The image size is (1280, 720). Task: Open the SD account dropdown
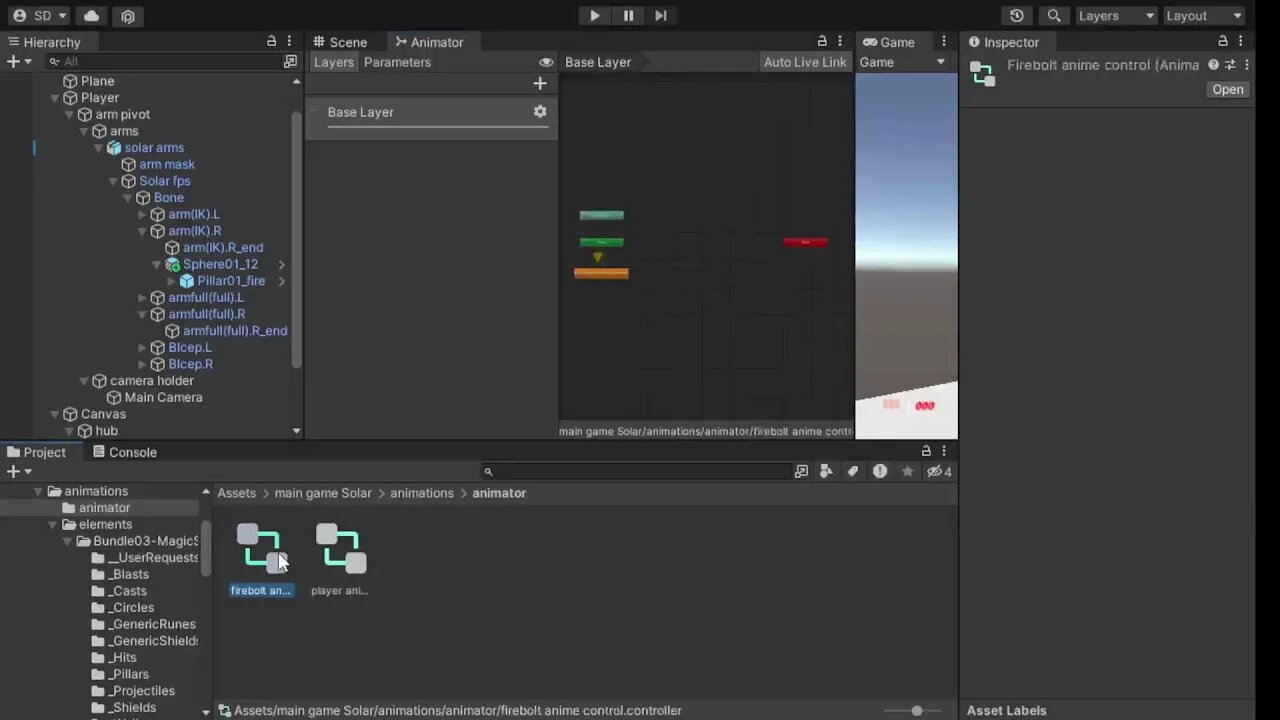tap(41, 16)
